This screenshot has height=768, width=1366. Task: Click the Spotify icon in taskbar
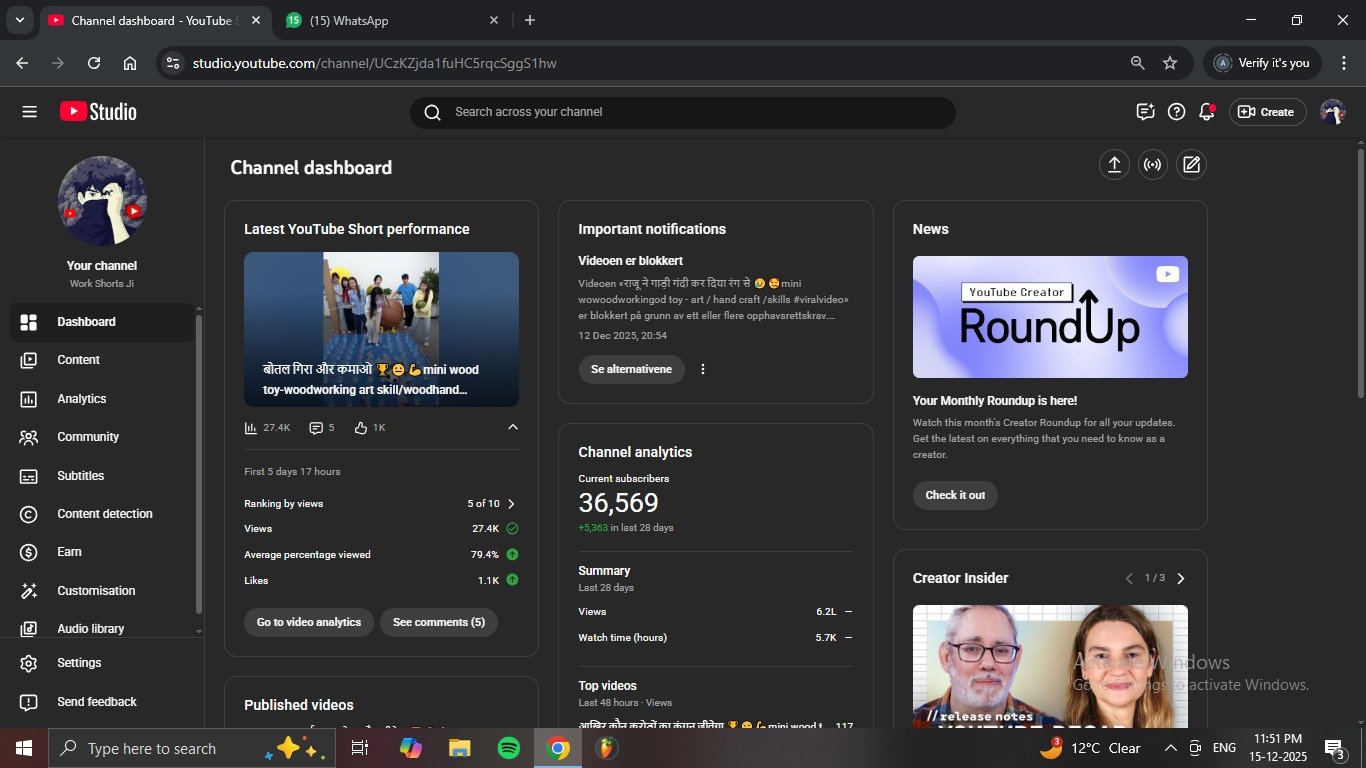509,748
